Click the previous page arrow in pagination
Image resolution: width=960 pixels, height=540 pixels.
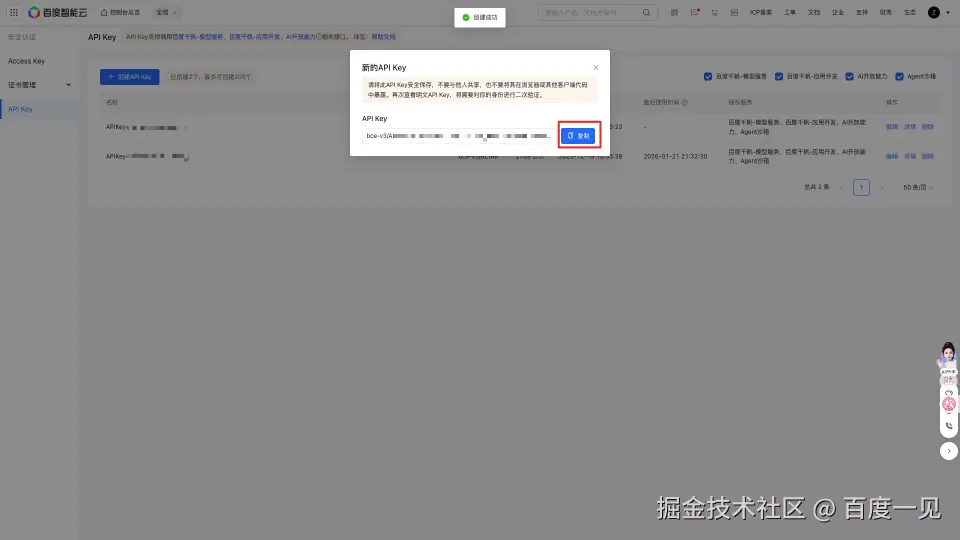click(x=841, y=187)
